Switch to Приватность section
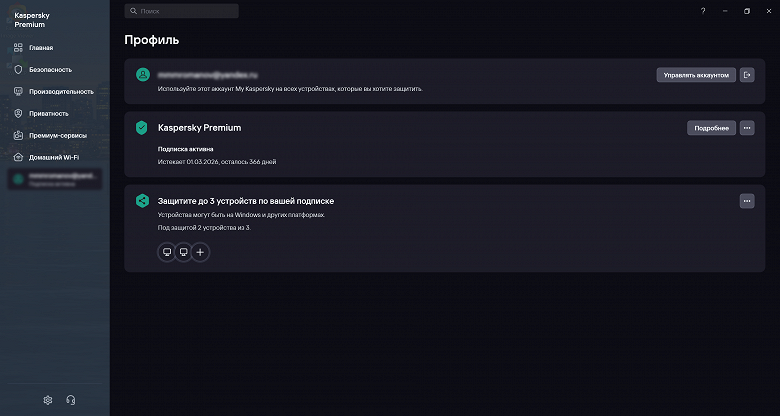 [48, 114]
